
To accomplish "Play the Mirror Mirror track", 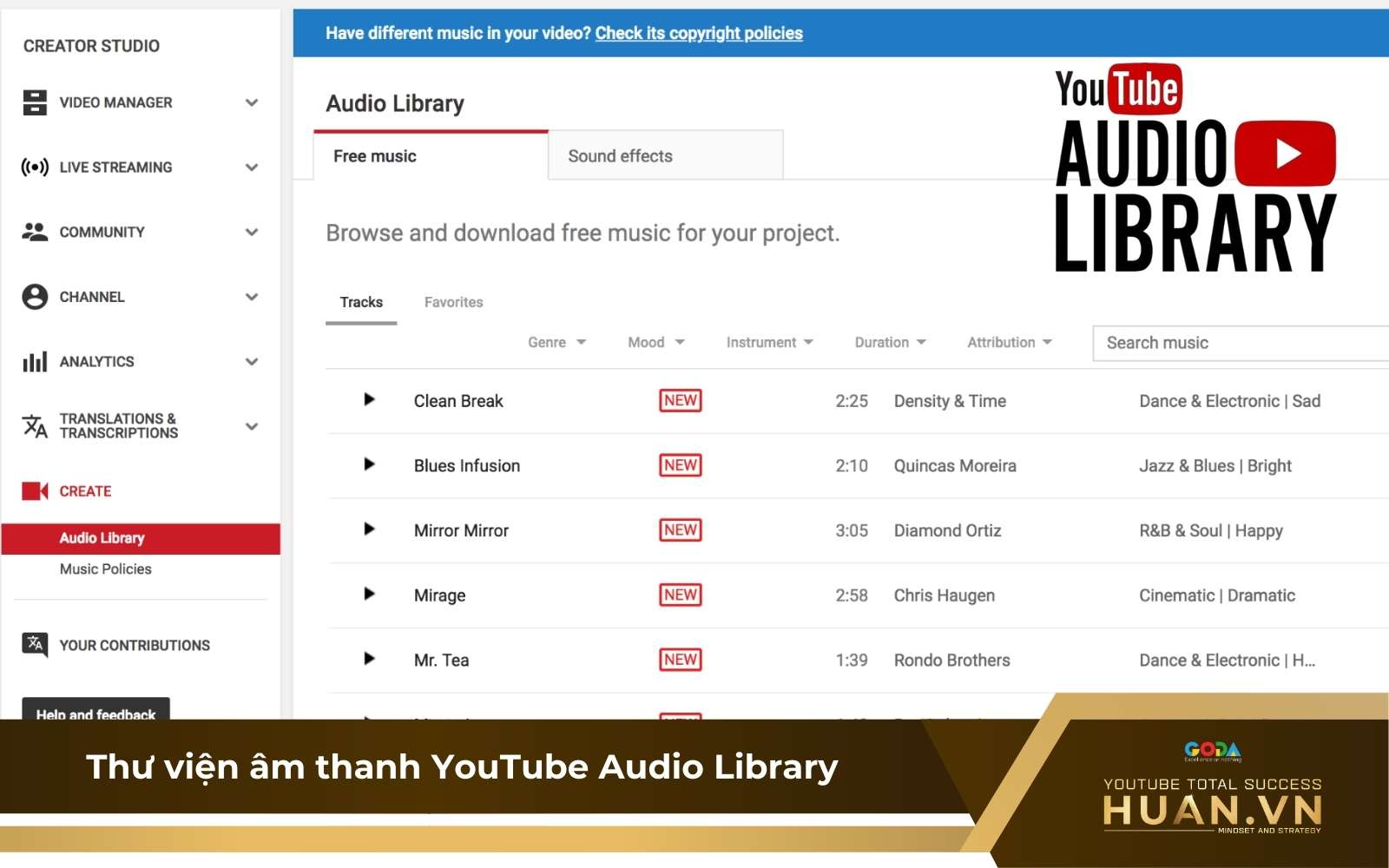I will [369, 529].
